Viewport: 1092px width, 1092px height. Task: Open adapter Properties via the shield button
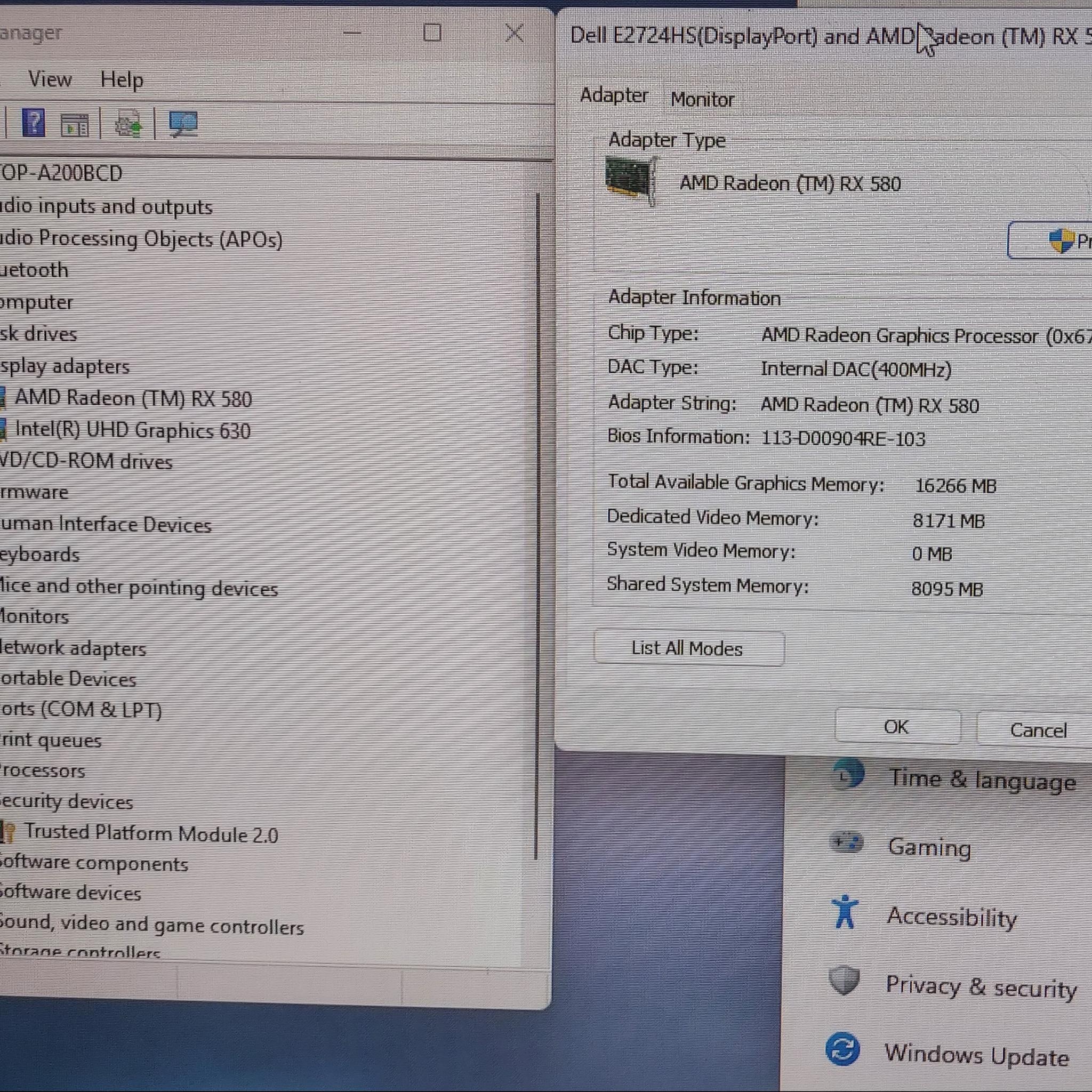[1050, 241]
